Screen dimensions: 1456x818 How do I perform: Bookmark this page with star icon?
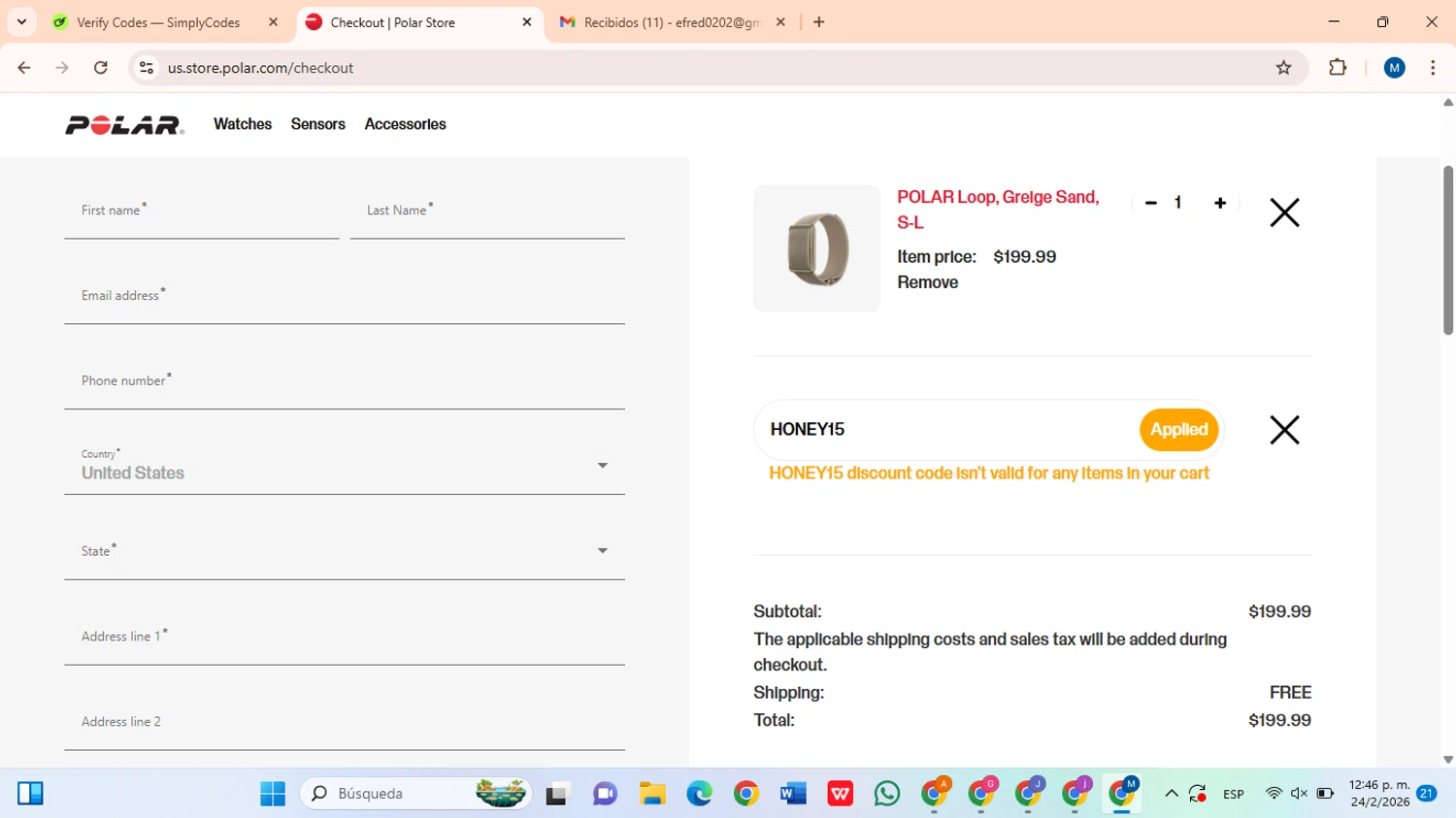(x=1283, y=68)
